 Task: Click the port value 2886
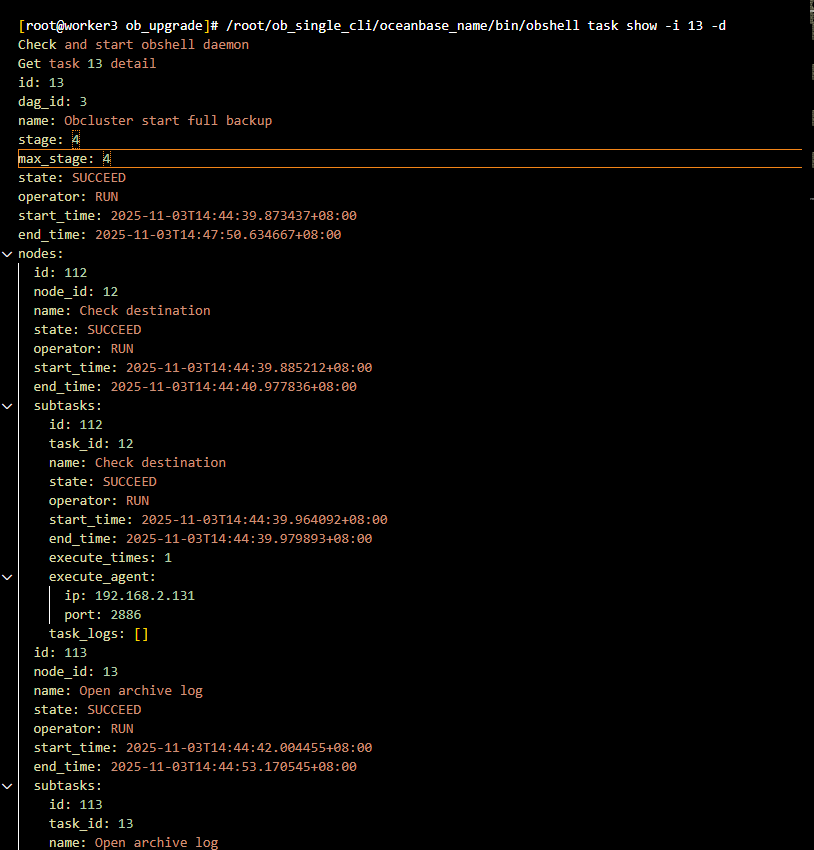(x=125, y=615)
